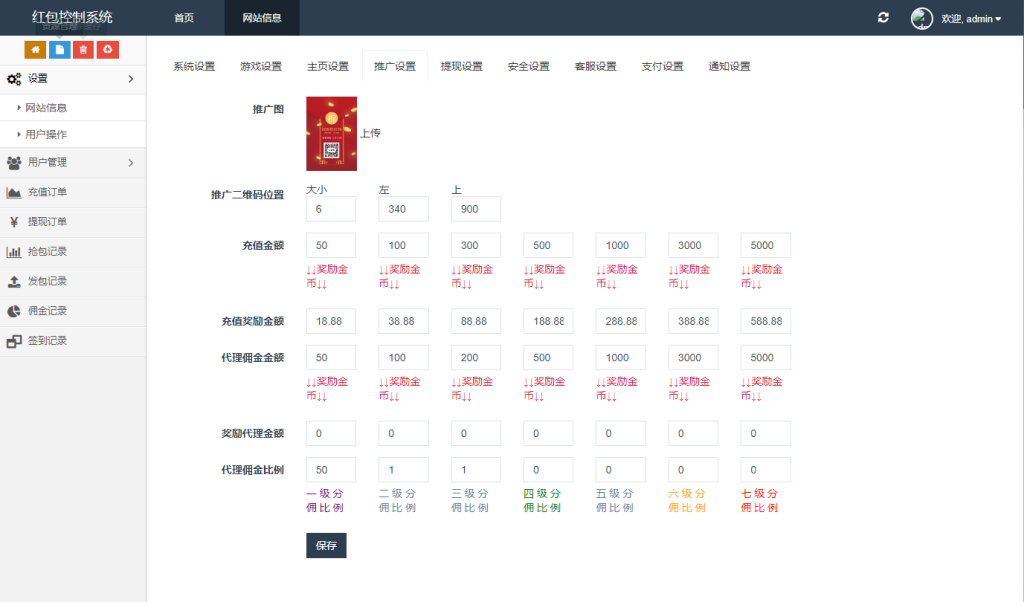Image resolution: width=1024 pixels, height=602 pixels.
Task: Click the users icon beside 用户管理
Action: point(15,163)
